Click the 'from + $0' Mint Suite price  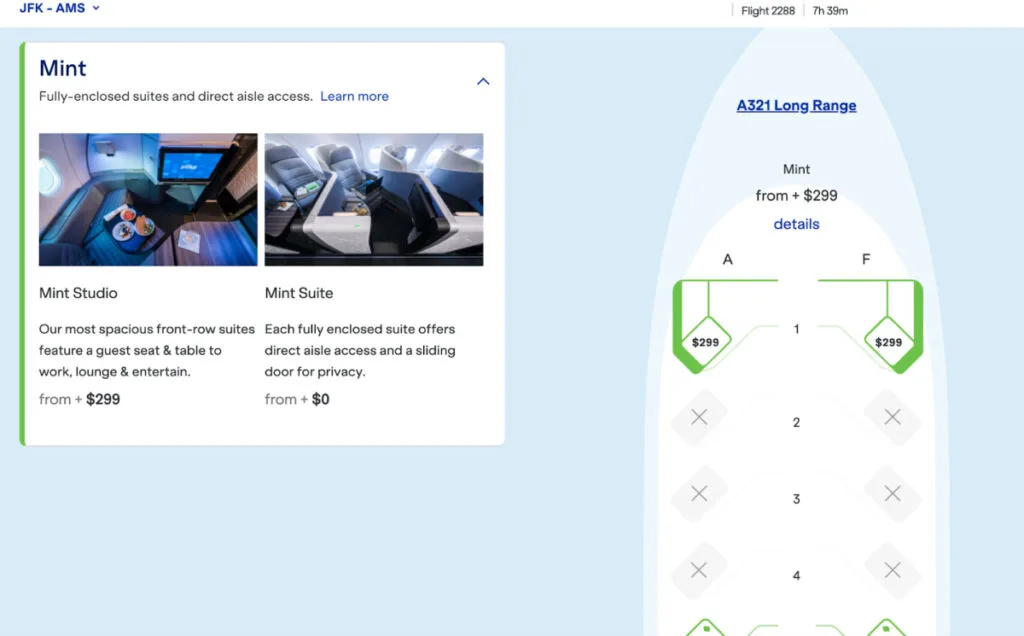click(x=297, y=399)
